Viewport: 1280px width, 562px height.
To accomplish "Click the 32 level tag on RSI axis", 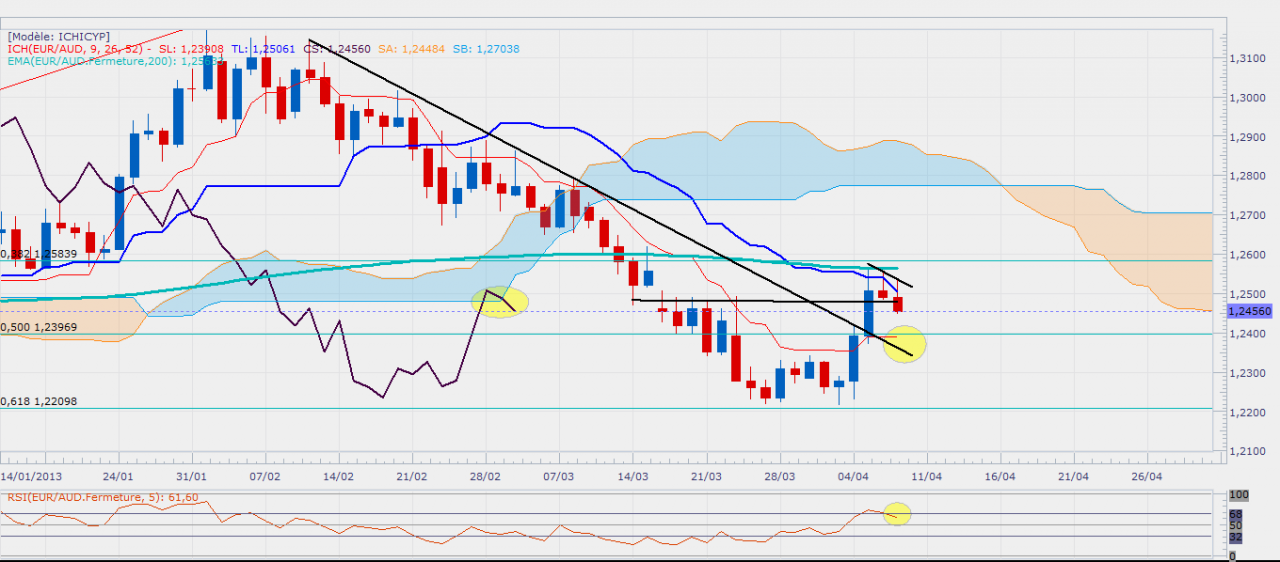I will click(1234, 537).
